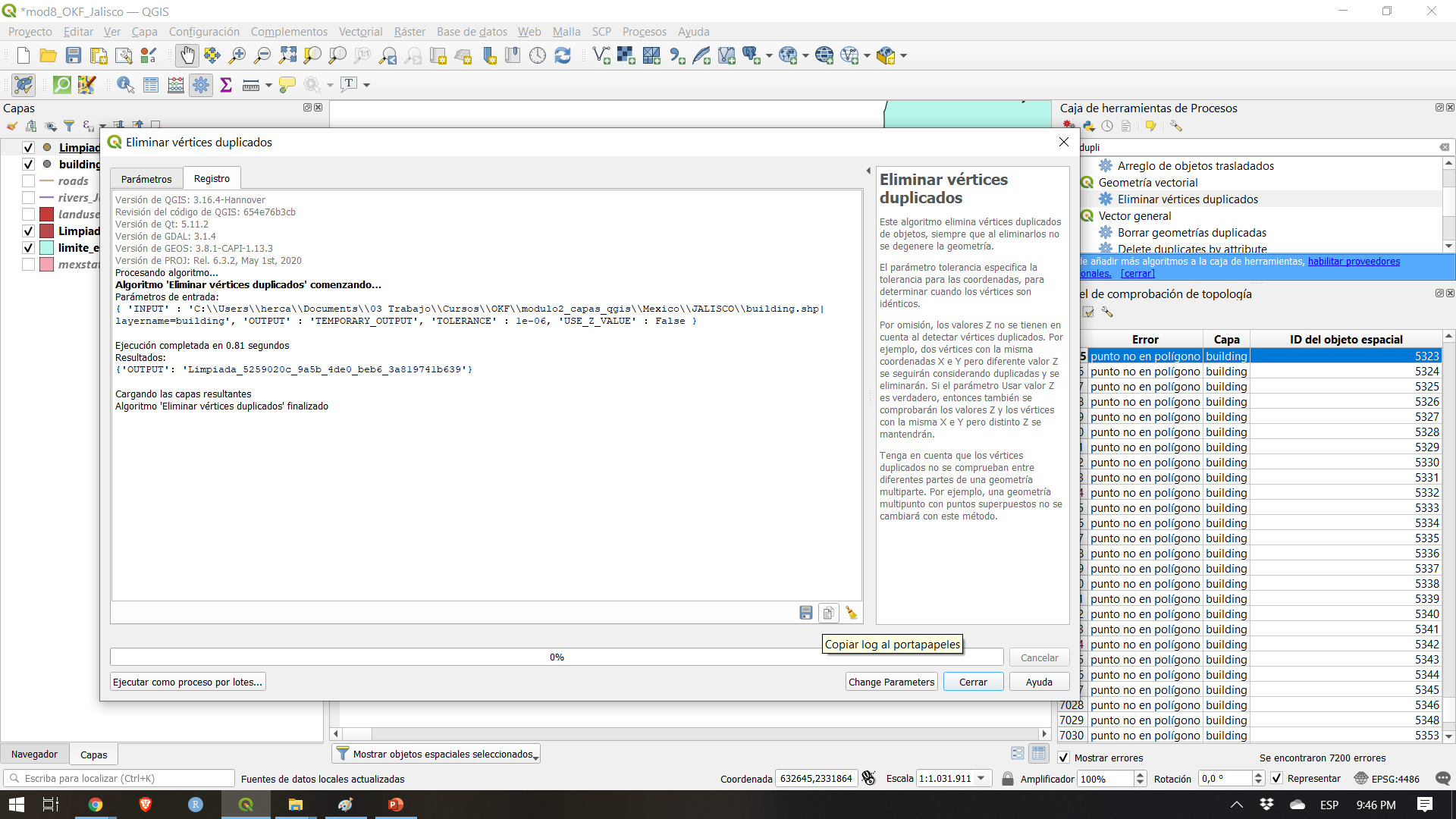Follow the habilitar proveedores link
Viewport: 1456px width, 819px height.
tap(1354, 261)
